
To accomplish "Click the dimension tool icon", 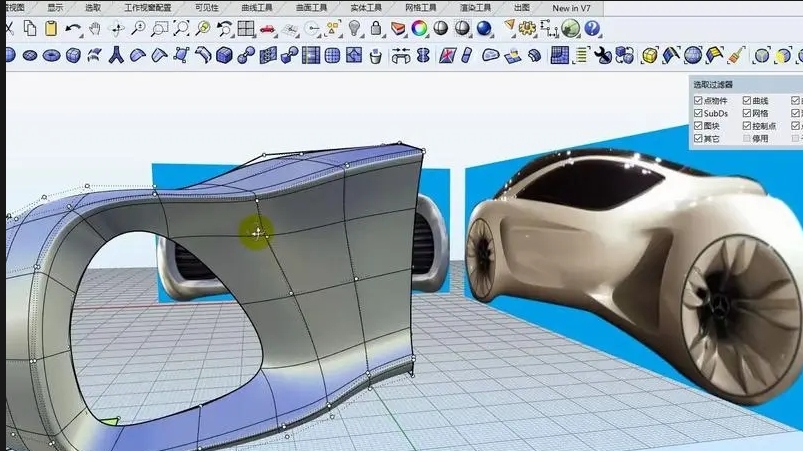I will [x=549, y=29].
